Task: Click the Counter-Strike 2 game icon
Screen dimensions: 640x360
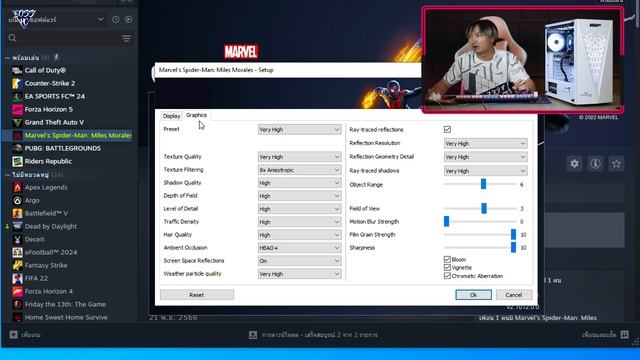Action: click(x=17, y=84)
